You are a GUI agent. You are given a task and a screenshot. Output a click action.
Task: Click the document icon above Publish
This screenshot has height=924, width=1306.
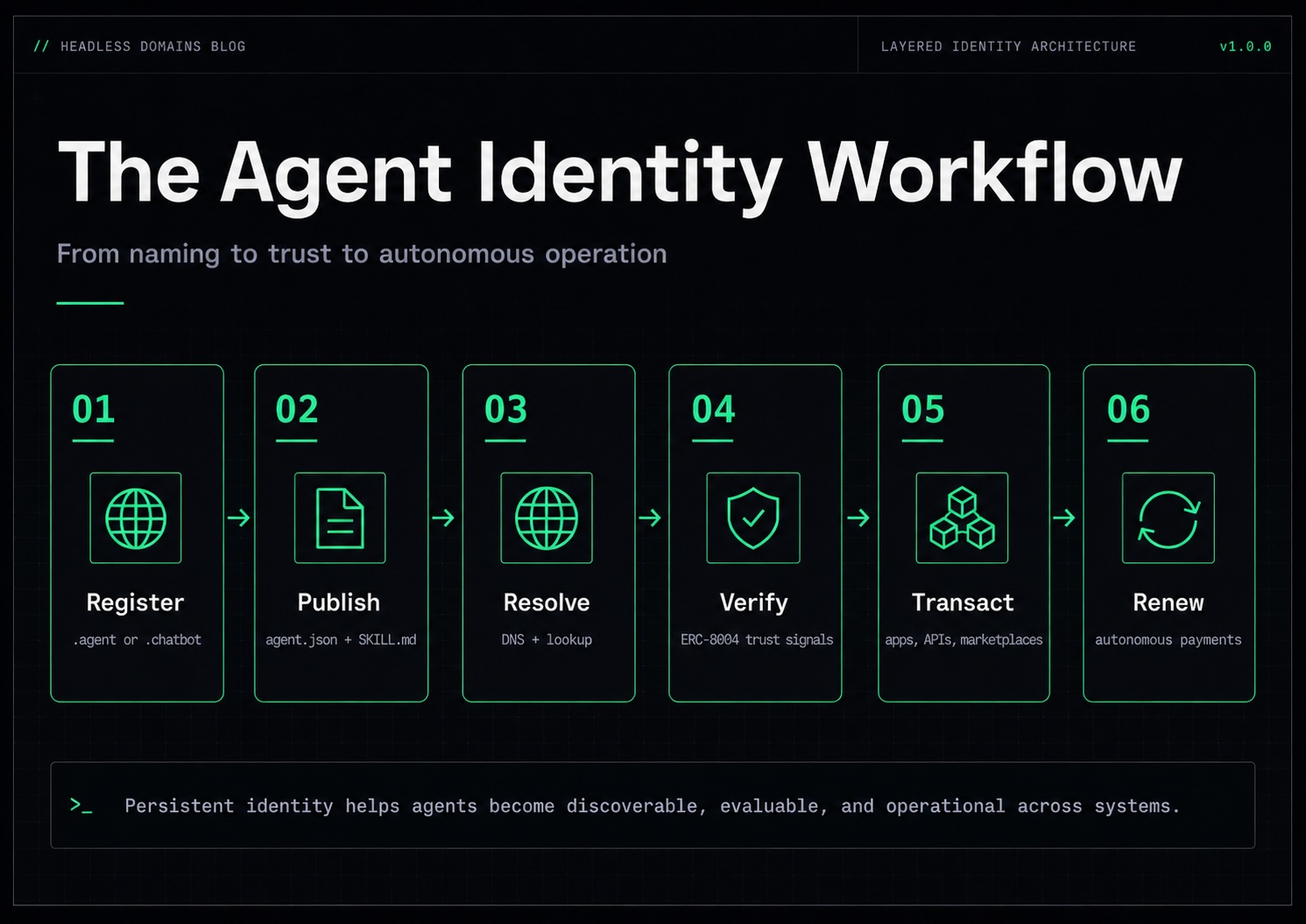[340, 518]
